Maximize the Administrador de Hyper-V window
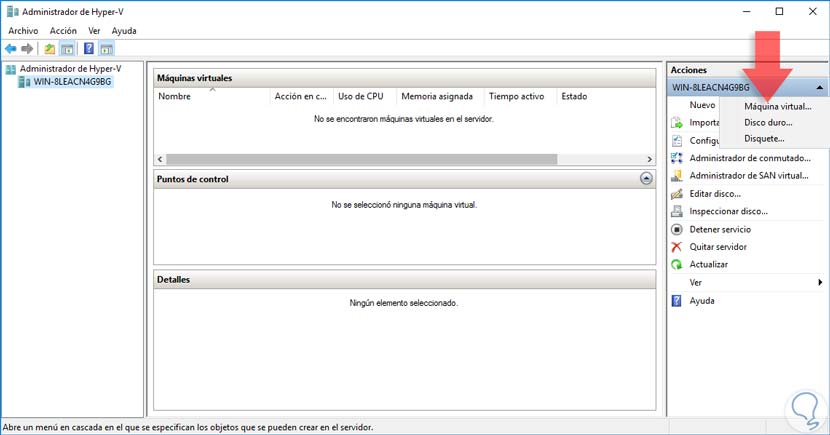The width and height of the screenshot is (830, 435). point(779,12)
